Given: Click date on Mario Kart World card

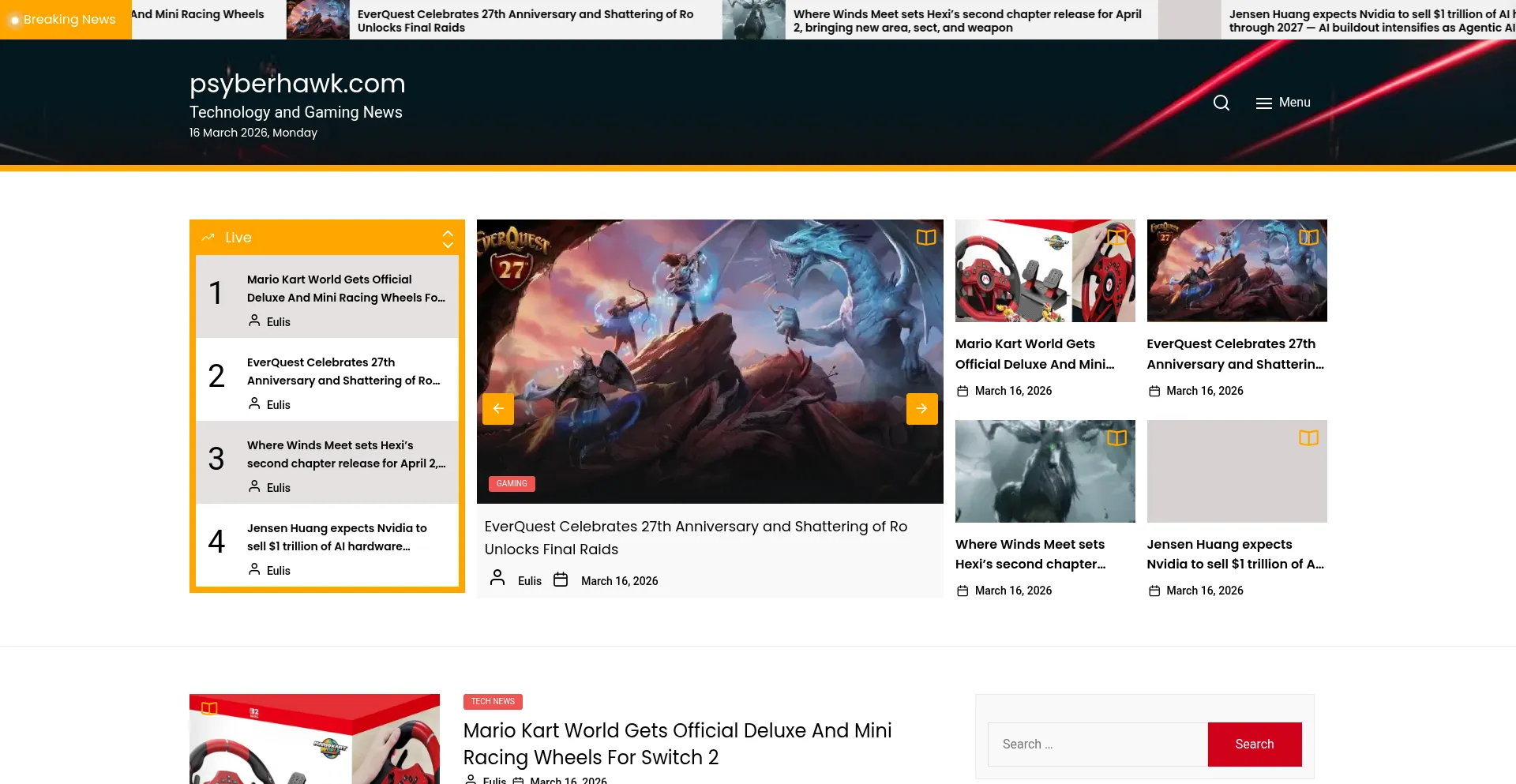Looking at the screenshot, I should [1013, 391].
